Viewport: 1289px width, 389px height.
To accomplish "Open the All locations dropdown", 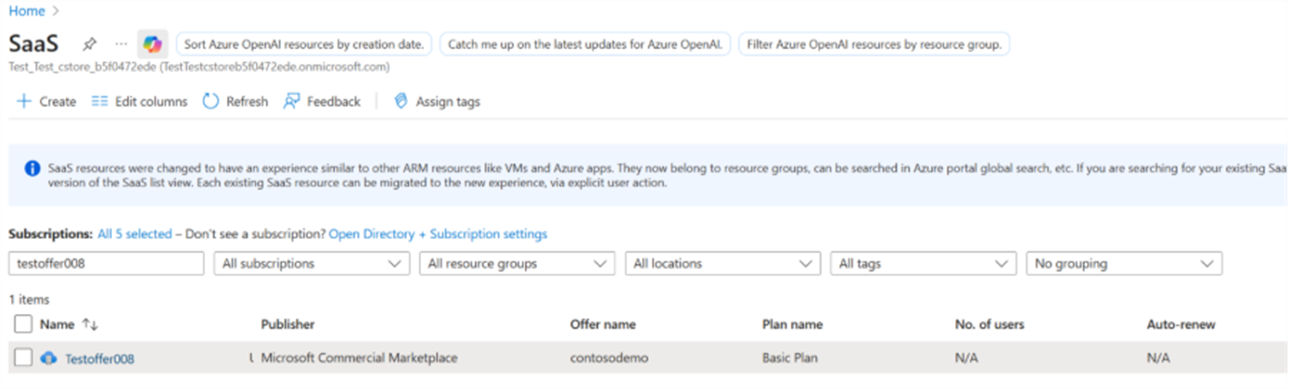I will coord(722,264).
